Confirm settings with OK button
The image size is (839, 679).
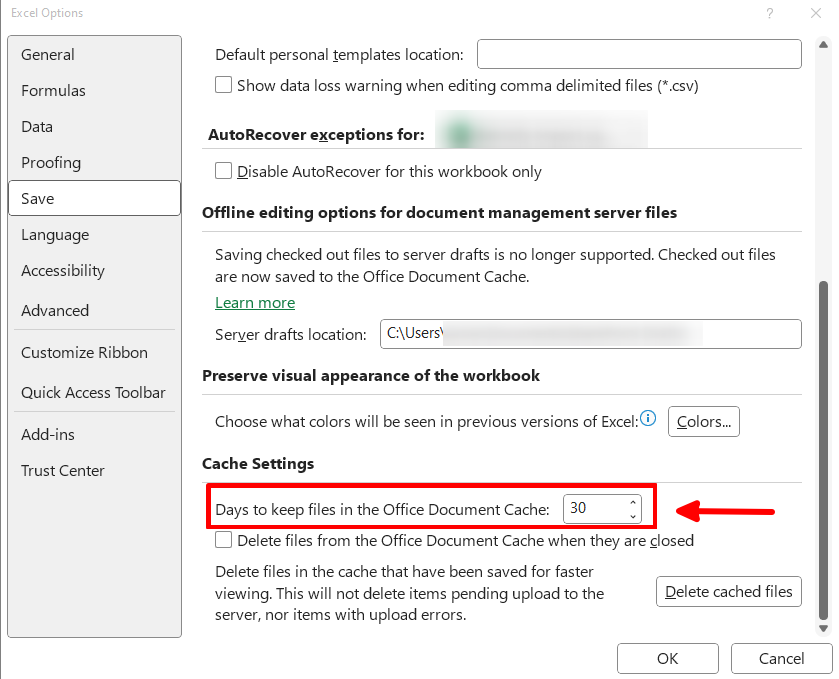(667, 658)
